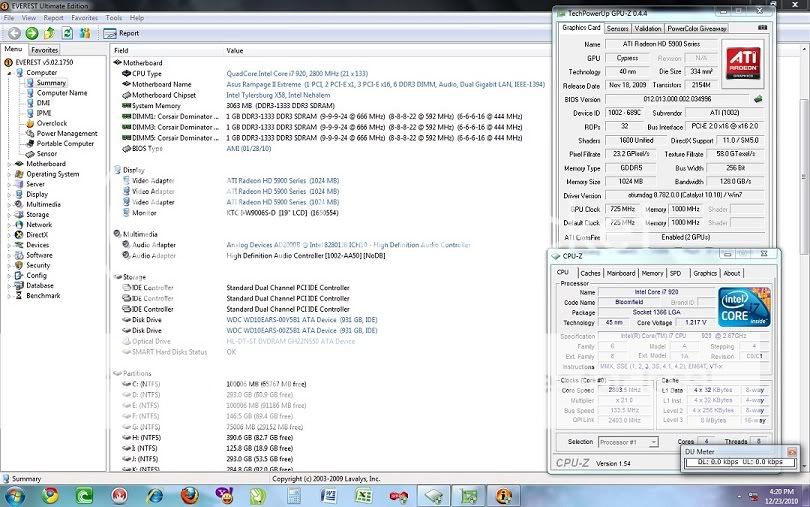The height and width of the screenshot is (507, 810).
Task: Open Yahoo Messenger from the taskbar
Action: coord(224,496)
